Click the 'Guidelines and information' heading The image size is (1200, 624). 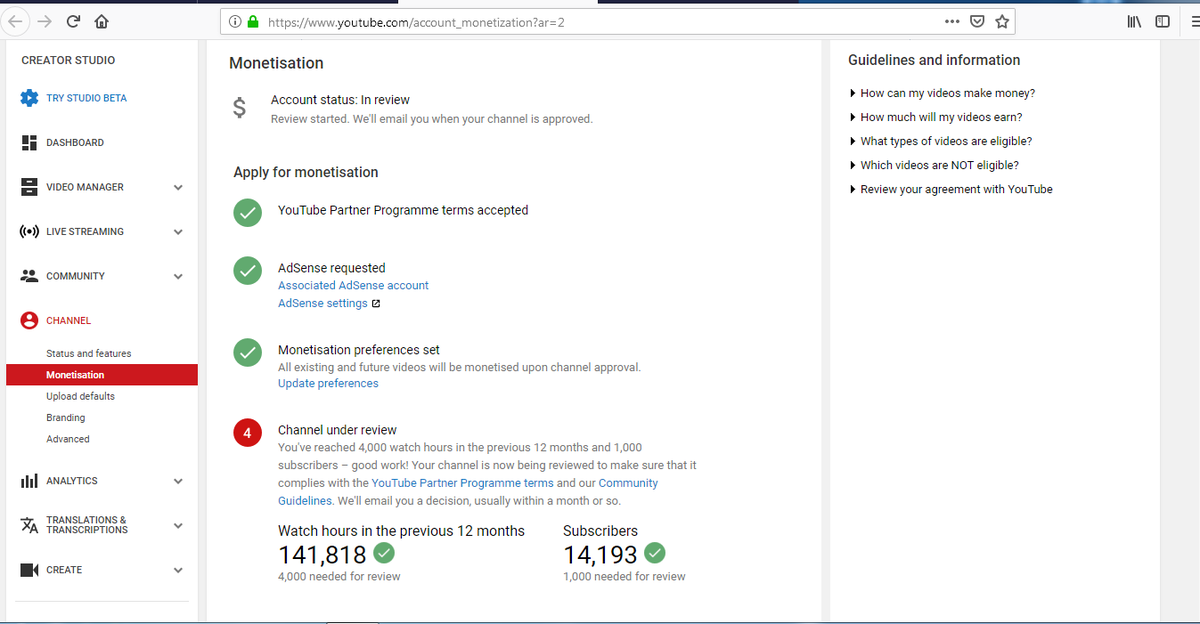(934, 60)
